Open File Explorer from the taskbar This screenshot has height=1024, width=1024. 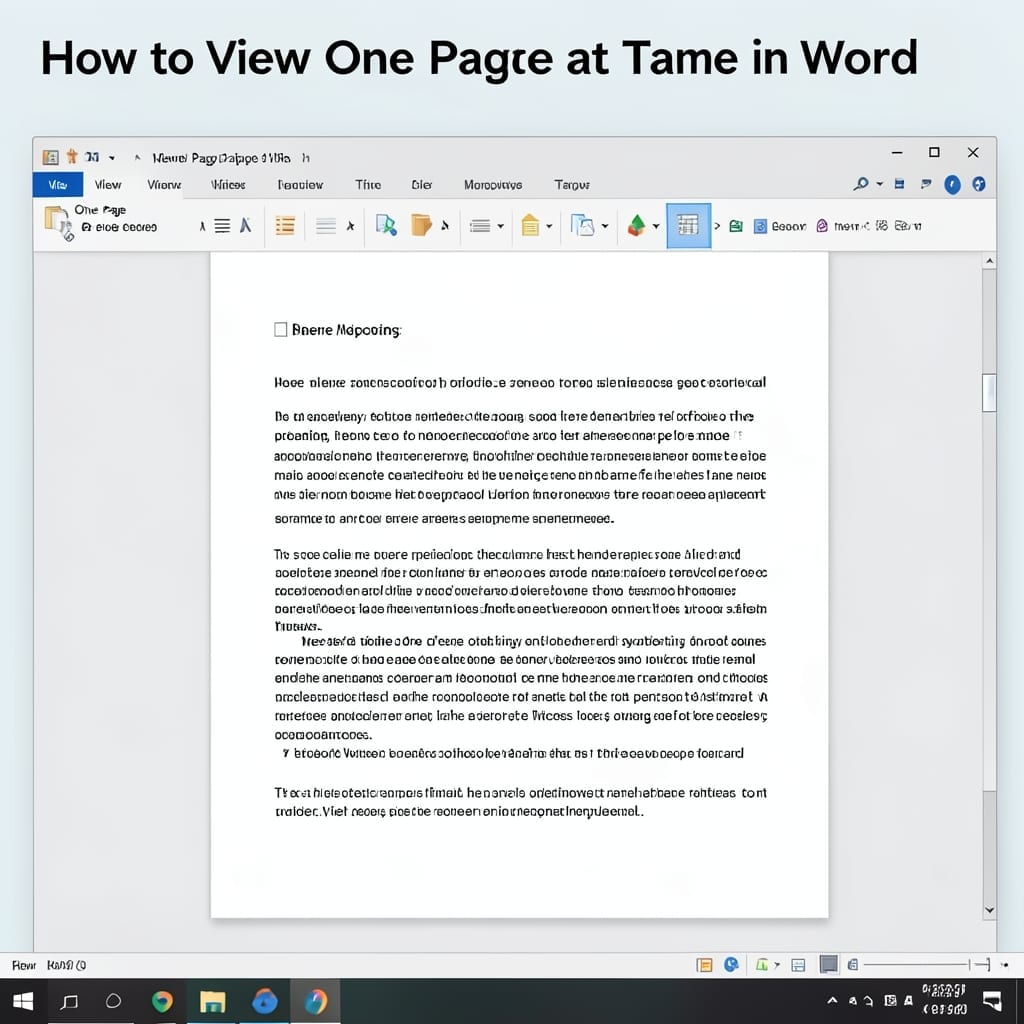point(212,1000)
